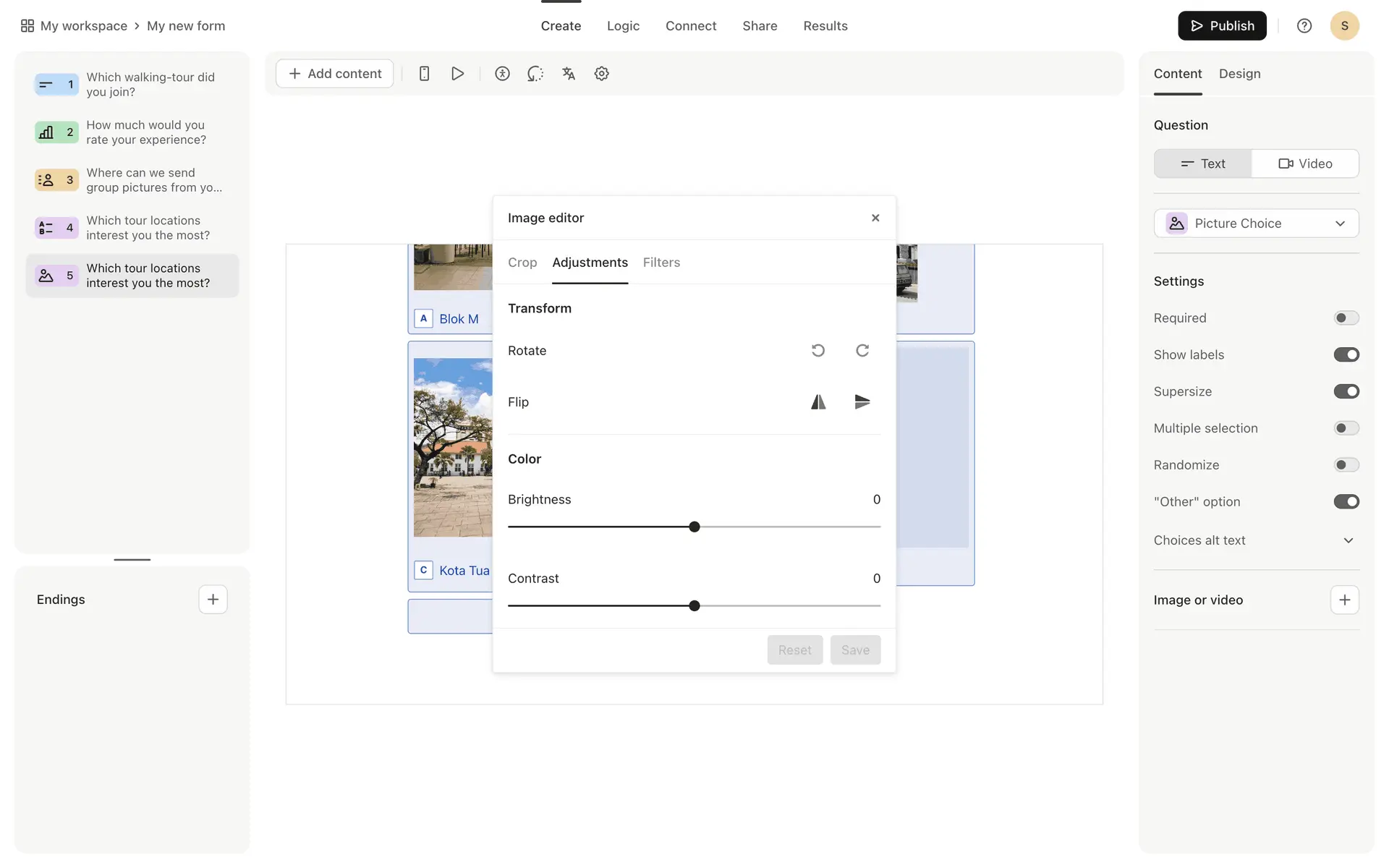Turn off Supersize toggle
Screen dimensions: 1389x868
(1346, 391)
